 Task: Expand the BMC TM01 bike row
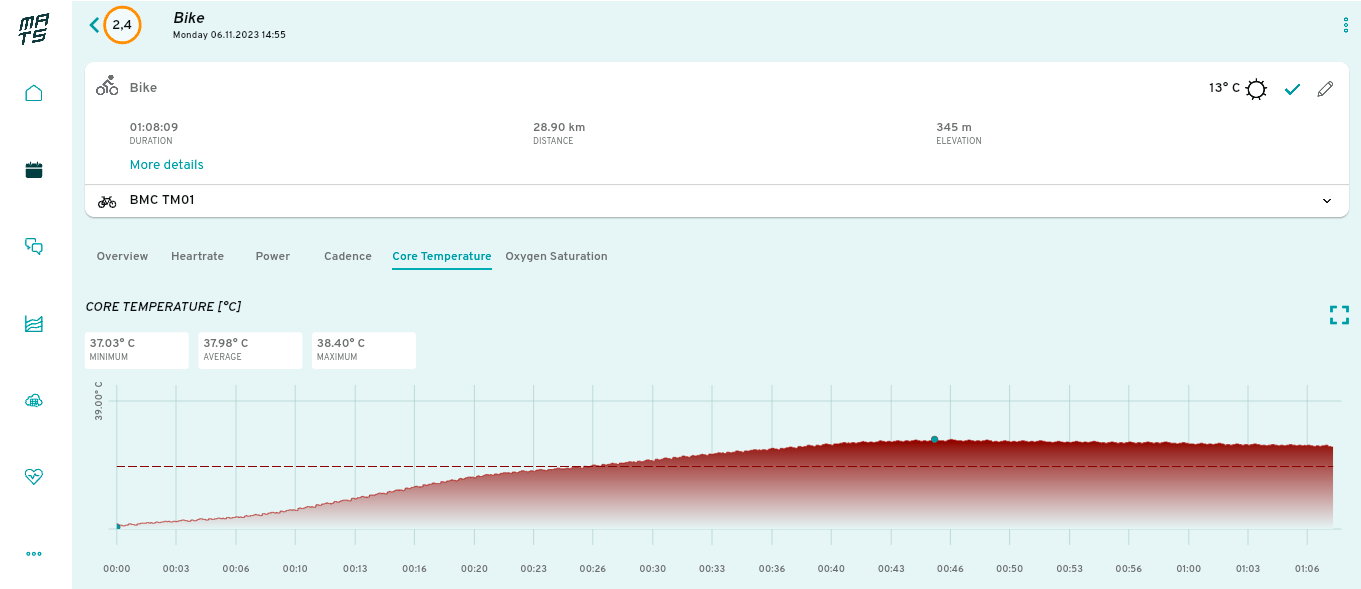pos(1327,201)
